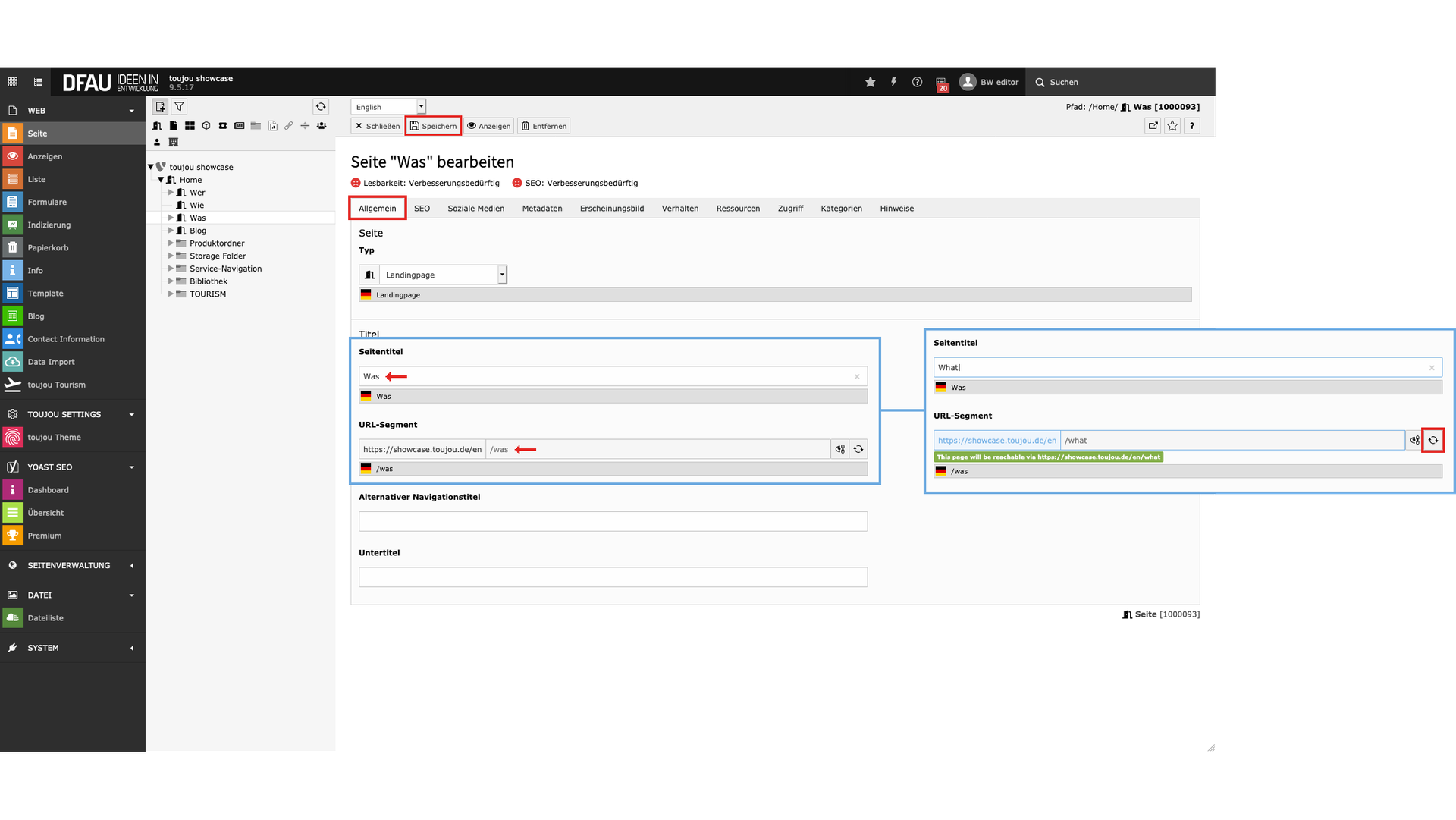The width and height of the screenshot is (1456, 820).
Task: Open help via question mark in top bar
Action: click(917, 82)
